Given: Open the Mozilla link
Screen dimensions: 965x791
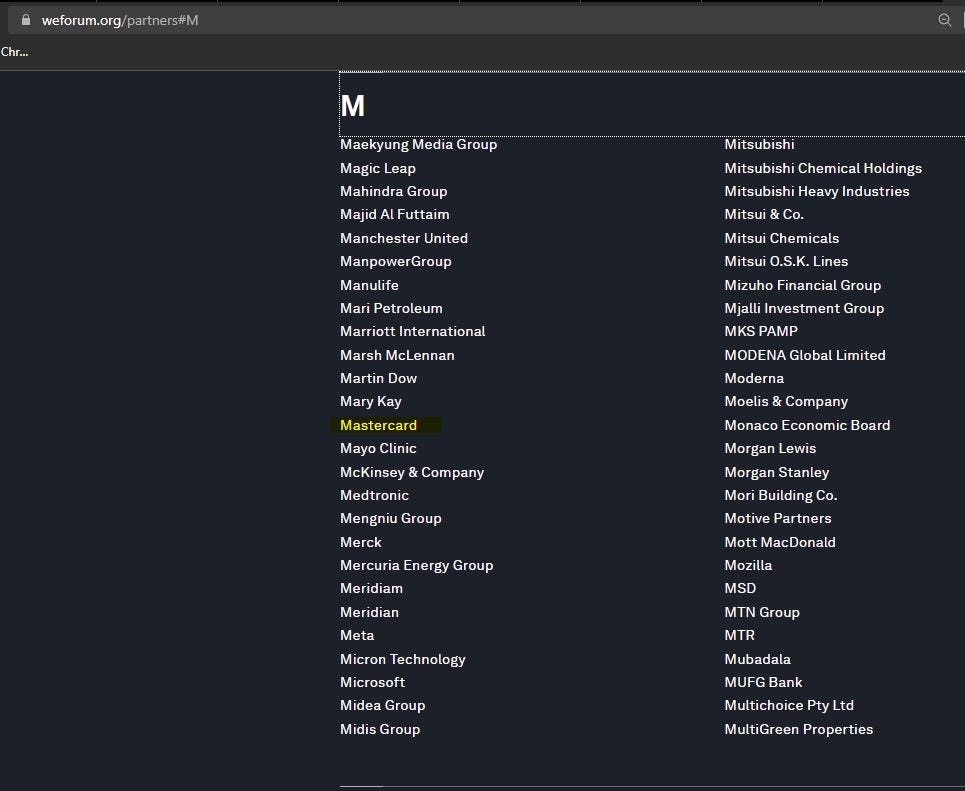Looking at the screenshot, I should [x=748, y=565].
